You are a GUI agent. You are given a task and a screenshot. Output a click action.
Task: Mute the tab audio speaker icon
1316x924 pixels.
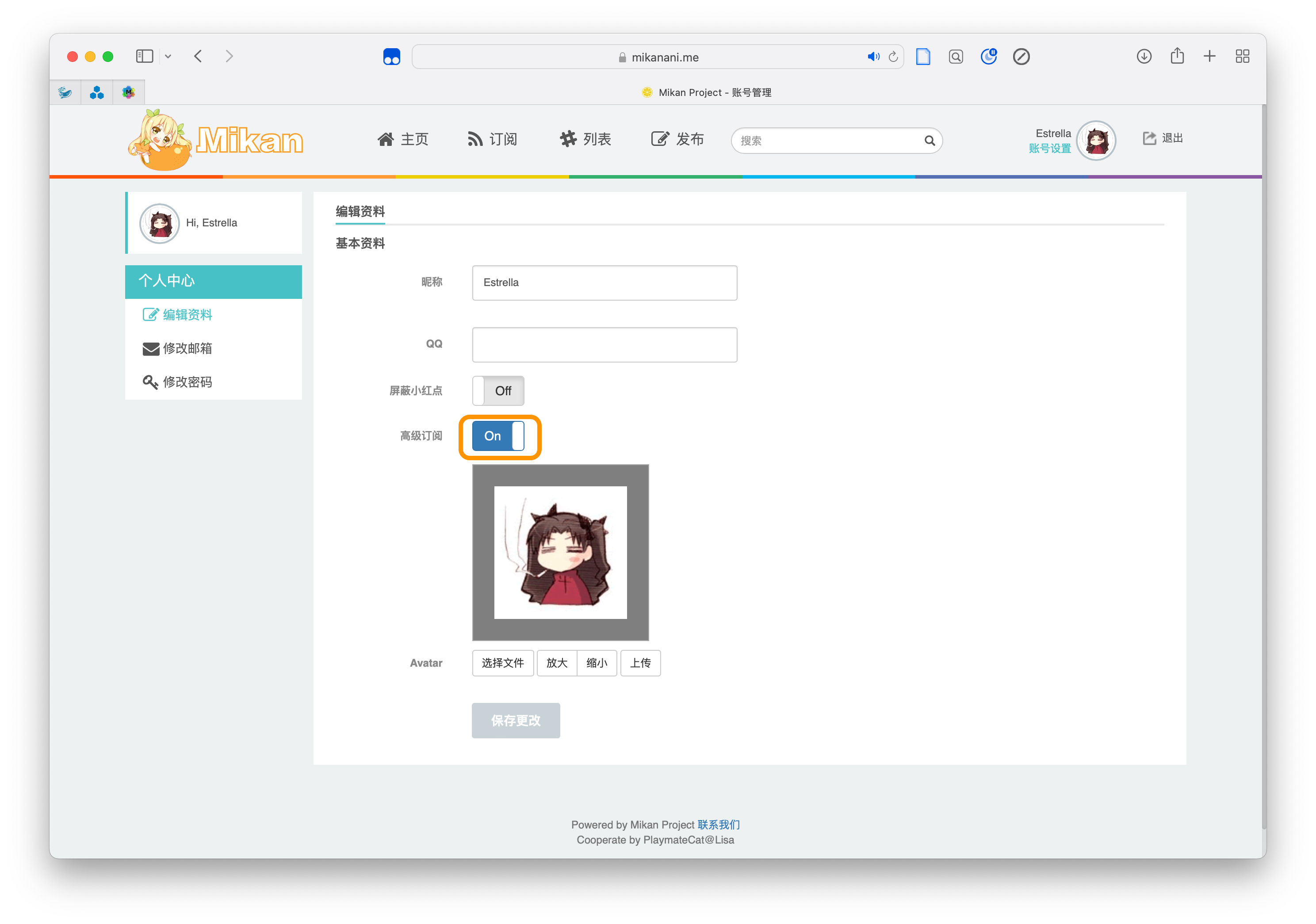pyautogui.click(x=872, y=57)
